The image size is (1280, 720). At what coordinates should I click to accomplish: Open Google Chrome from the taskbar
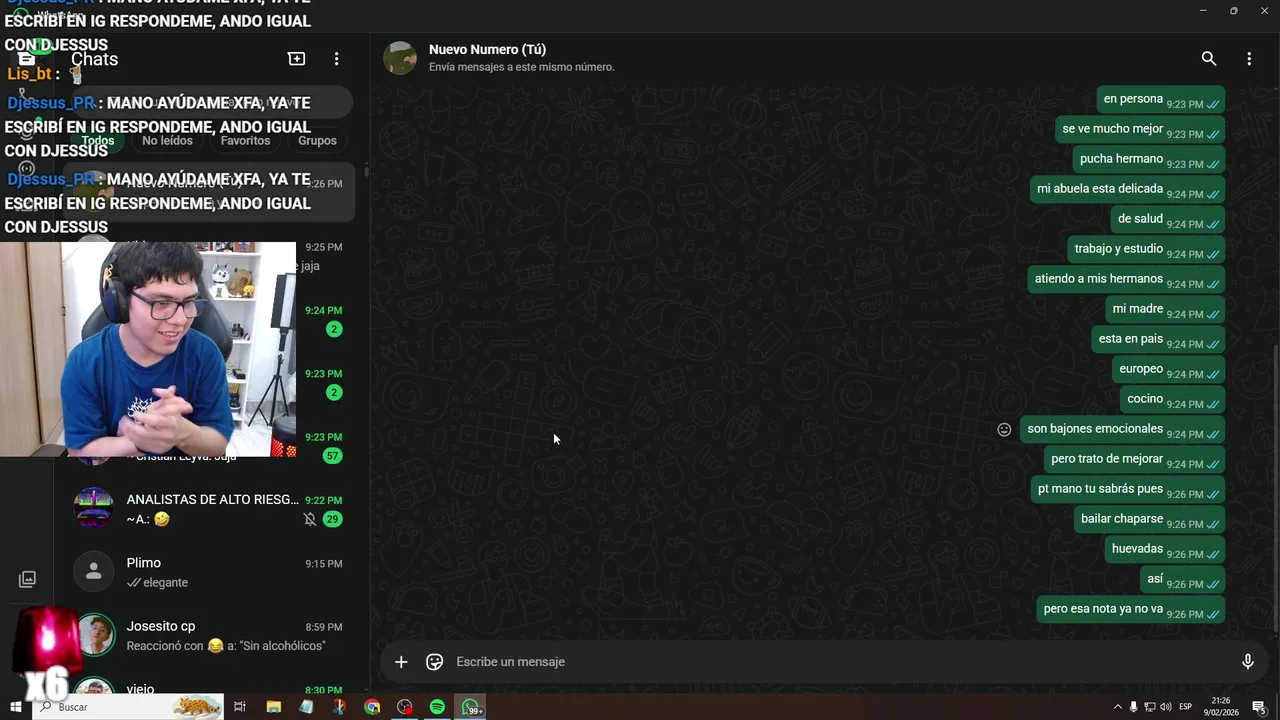point(372,707)
